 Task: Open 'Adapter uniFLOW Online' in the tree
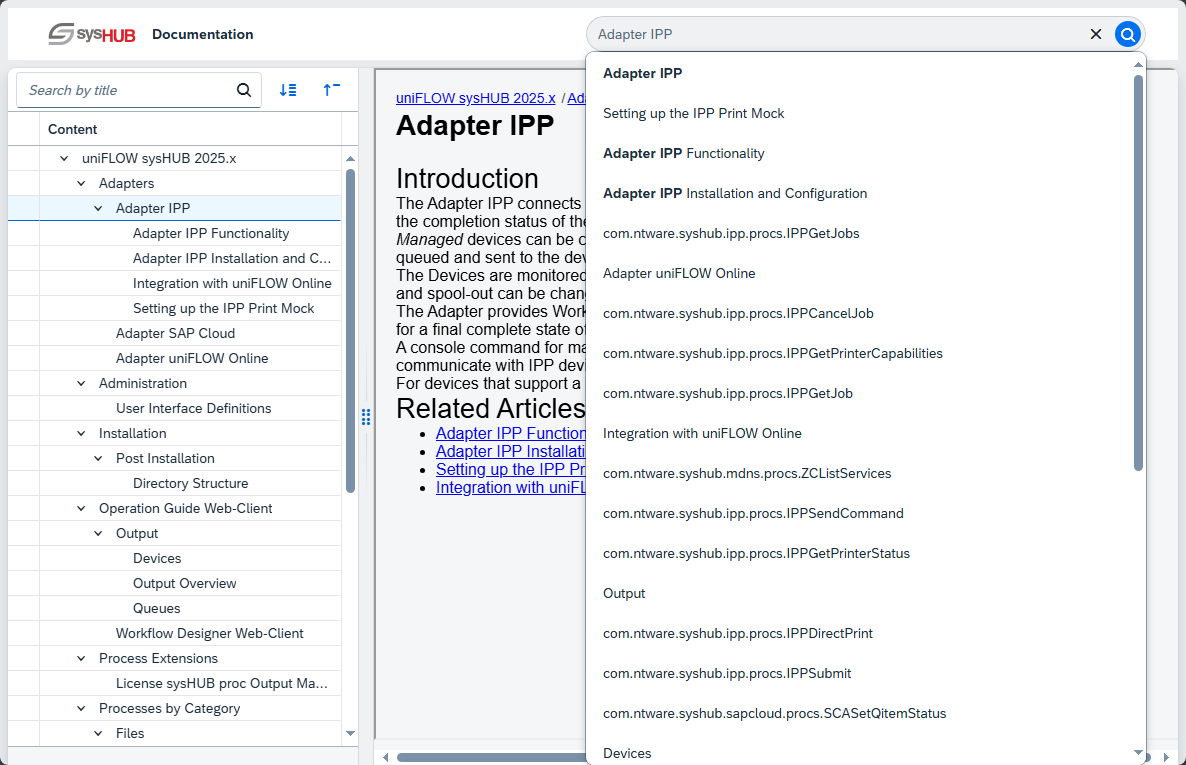coord(191,358)
